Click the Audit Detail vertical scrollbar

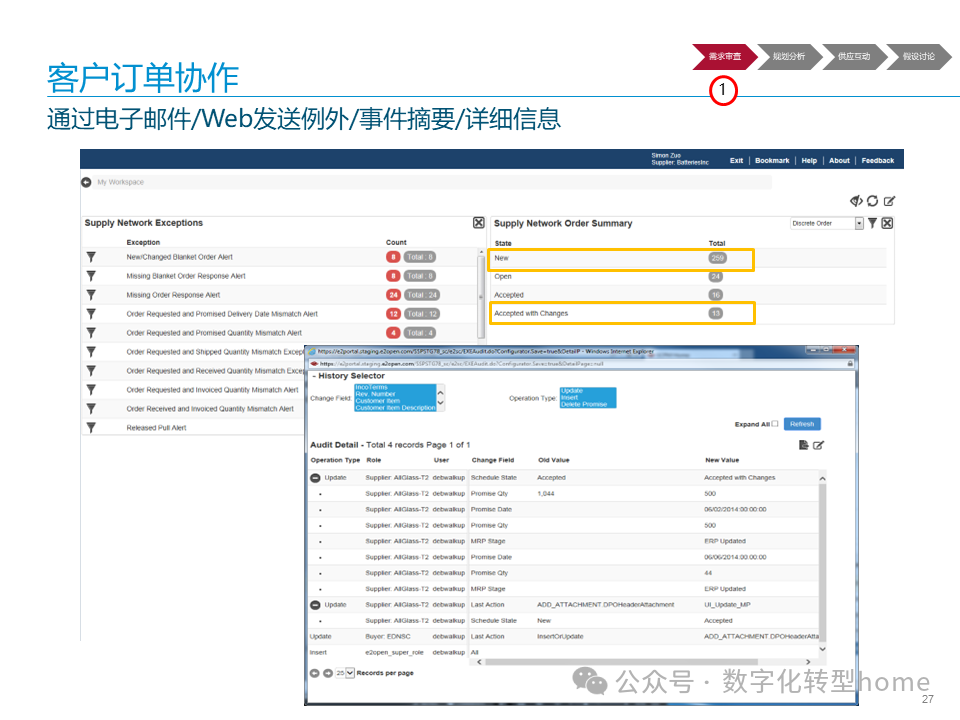pyautogui.click(x=822, y=563)
